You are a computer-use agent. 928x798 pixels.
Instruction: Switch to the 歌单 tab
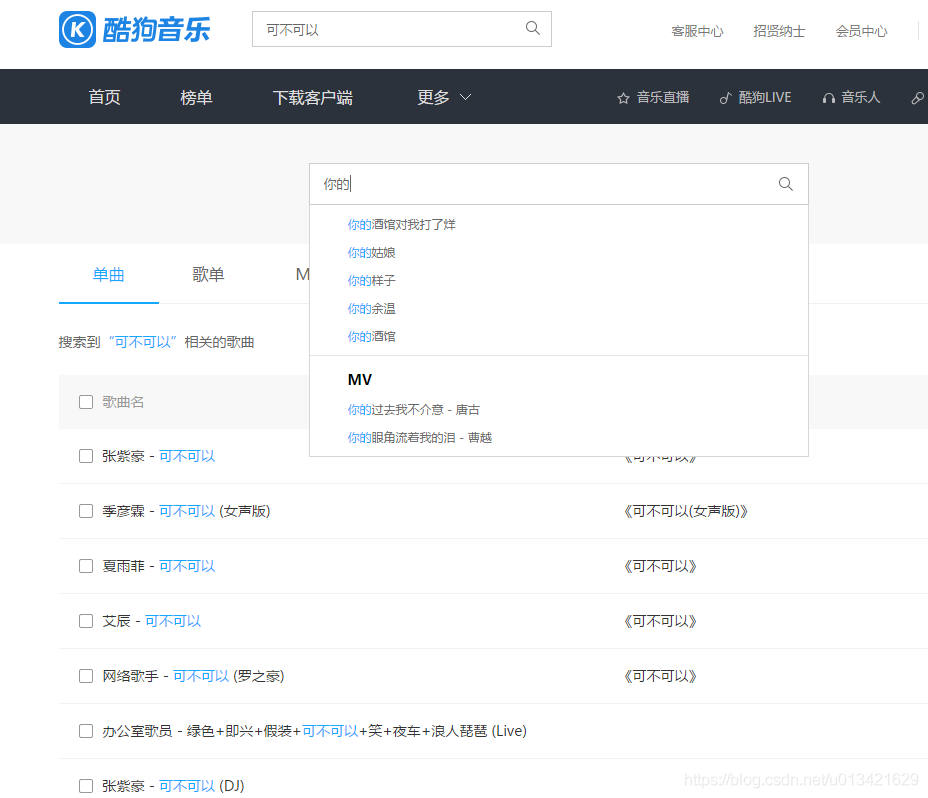(208, 275)
